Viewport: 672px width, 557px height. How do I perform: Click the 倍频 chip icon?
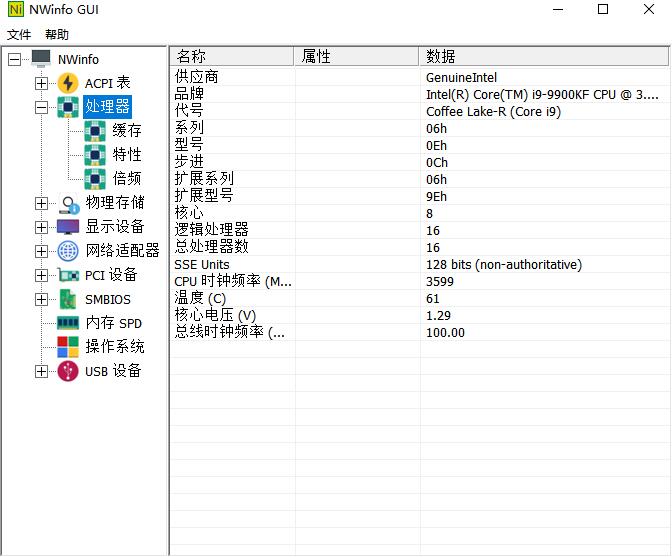[x=95, y=179]
